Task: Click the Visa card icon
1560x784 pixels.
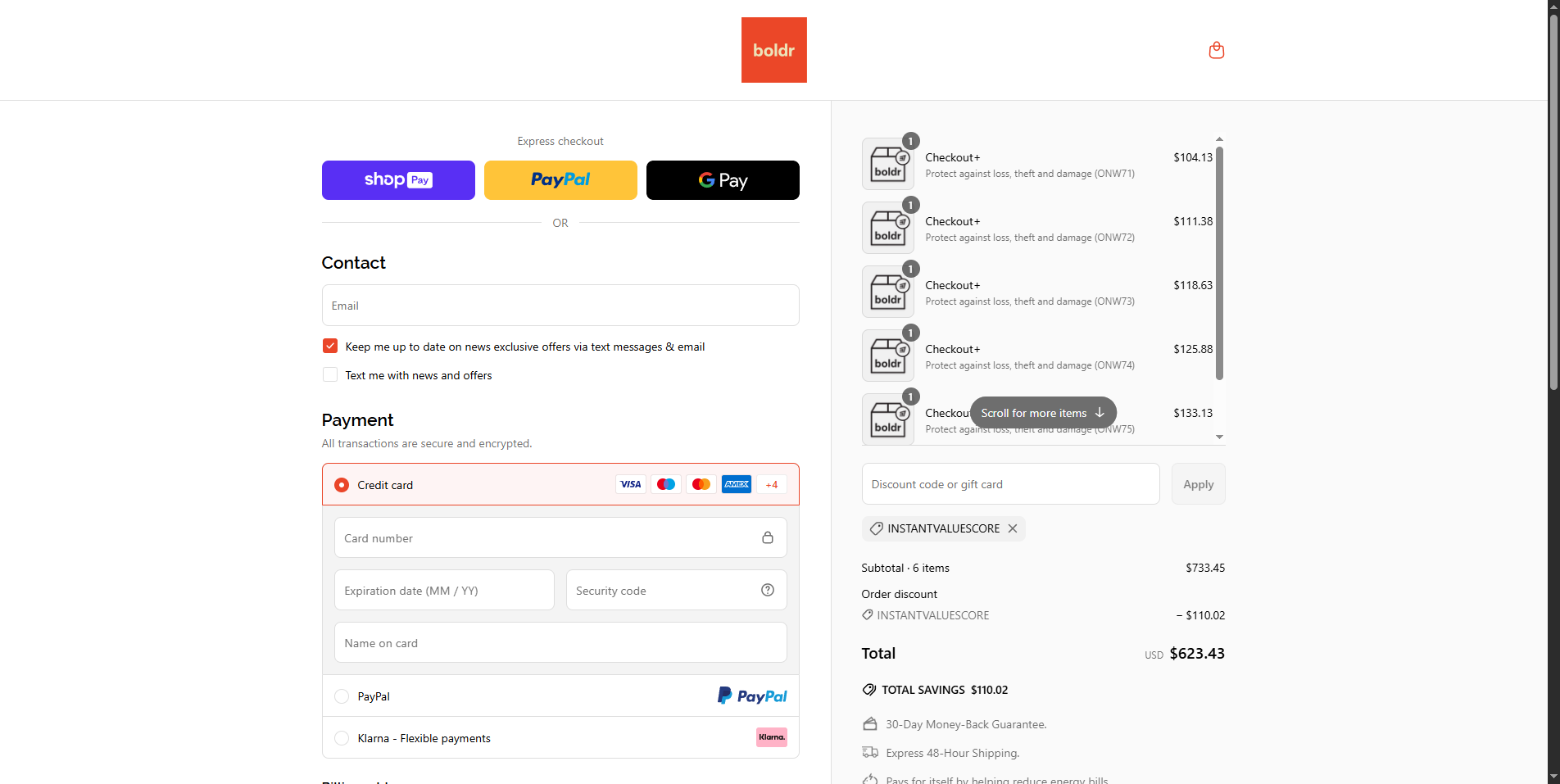Action: [x=630, y=484]
